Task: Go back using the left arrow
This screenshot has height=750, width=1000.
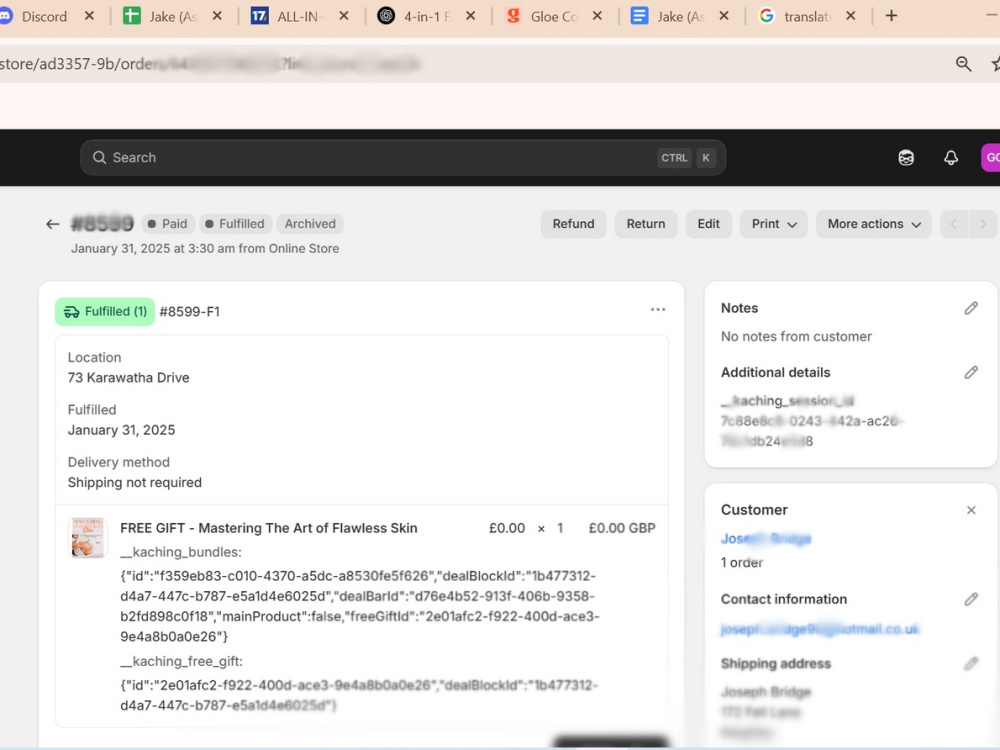Action: [52, 224]
